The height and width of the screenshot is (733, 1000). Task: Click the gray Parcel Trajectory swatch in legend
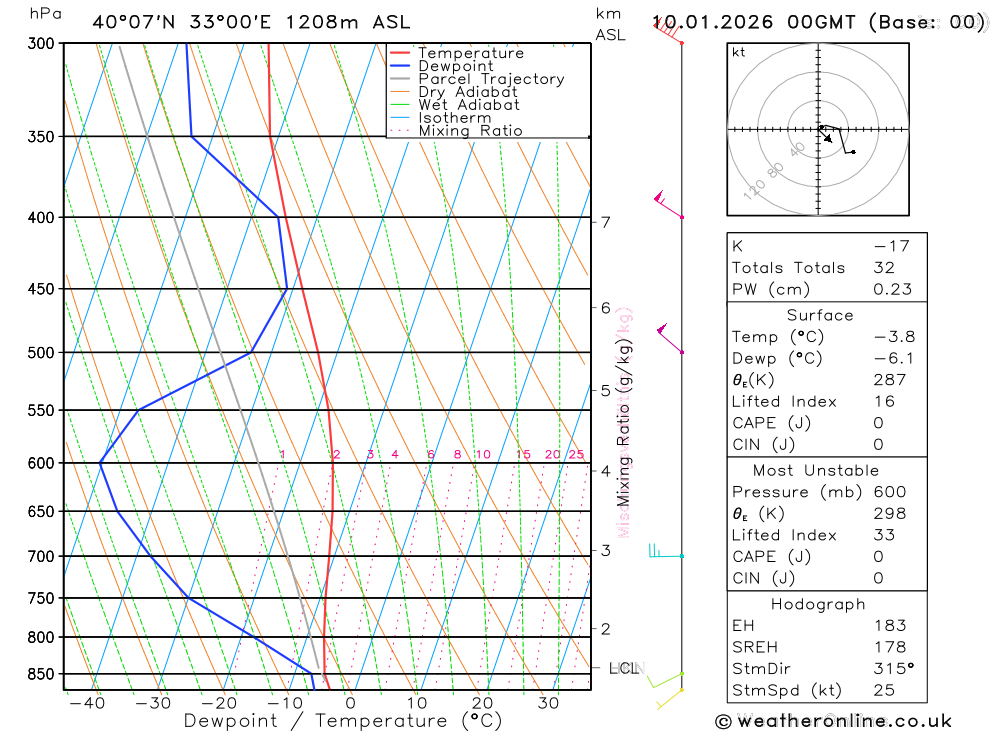pyautogui.click(x=399, y=78)
